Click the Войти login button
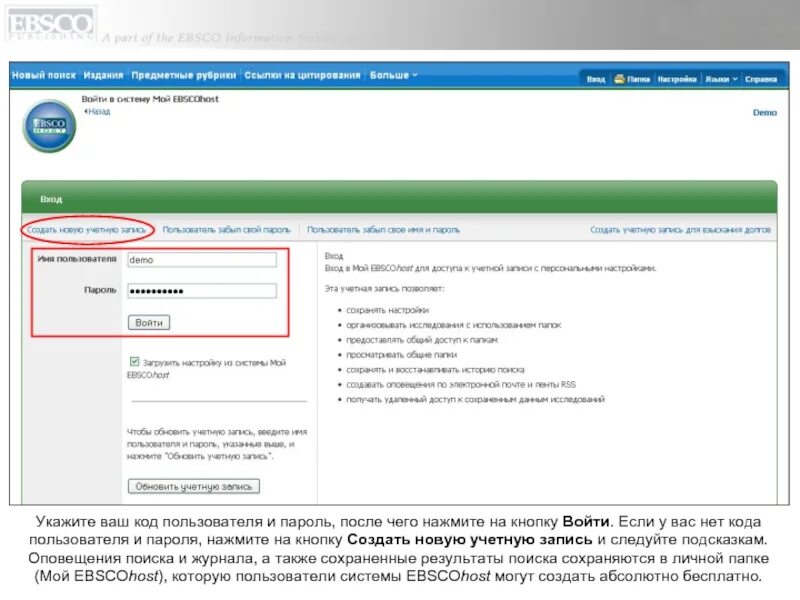 coord(148,322)
